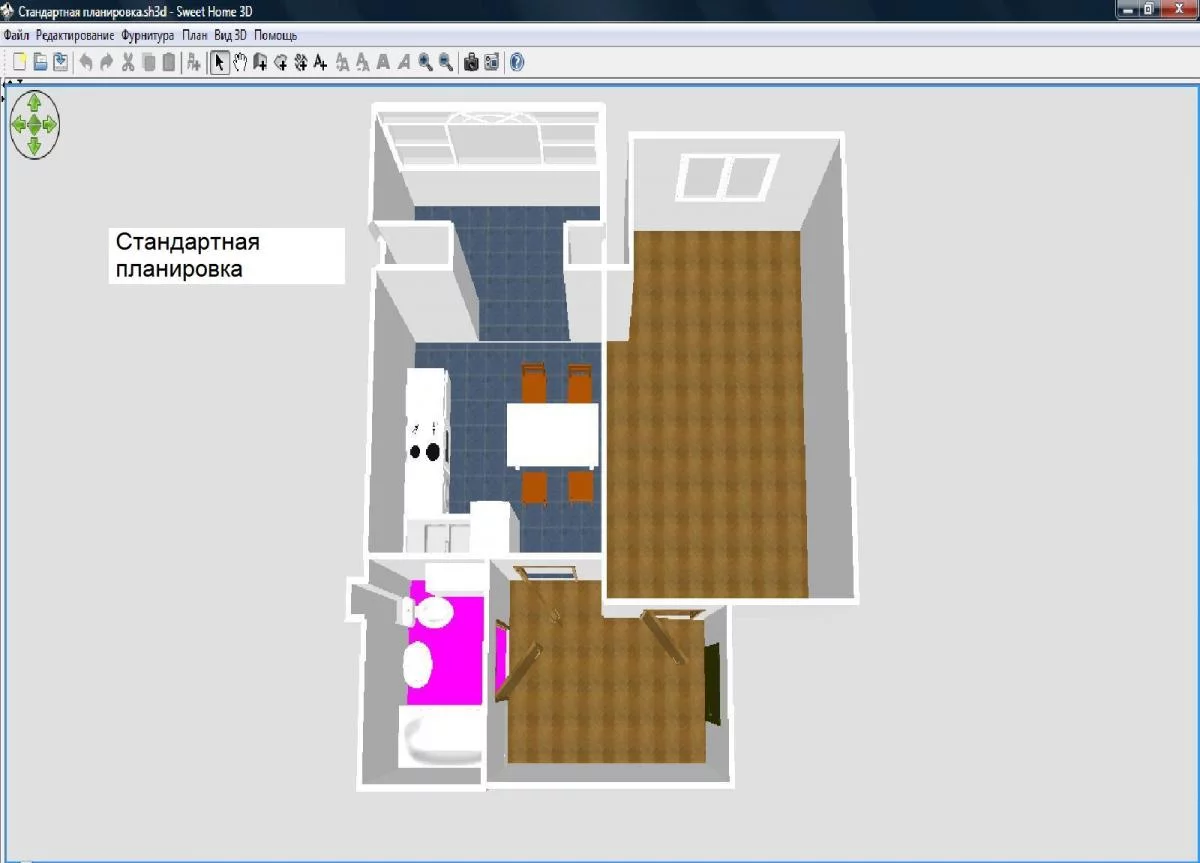The image size is (1200, 863).
Task: Choose the Create walls tool
Action: click(260, 62)
